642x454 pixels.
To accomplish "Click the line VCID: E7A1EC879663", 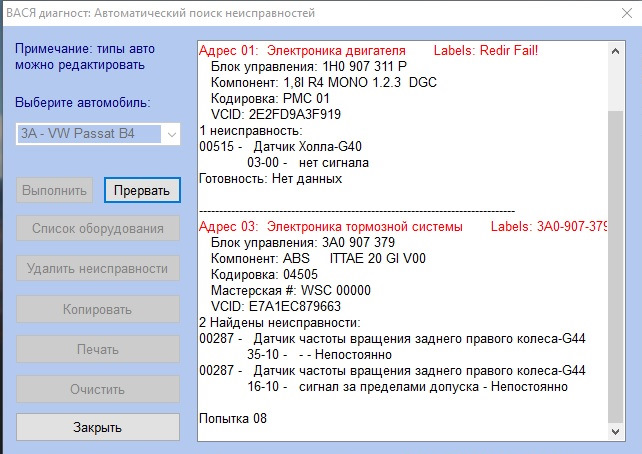I will [x=276, y=306].
